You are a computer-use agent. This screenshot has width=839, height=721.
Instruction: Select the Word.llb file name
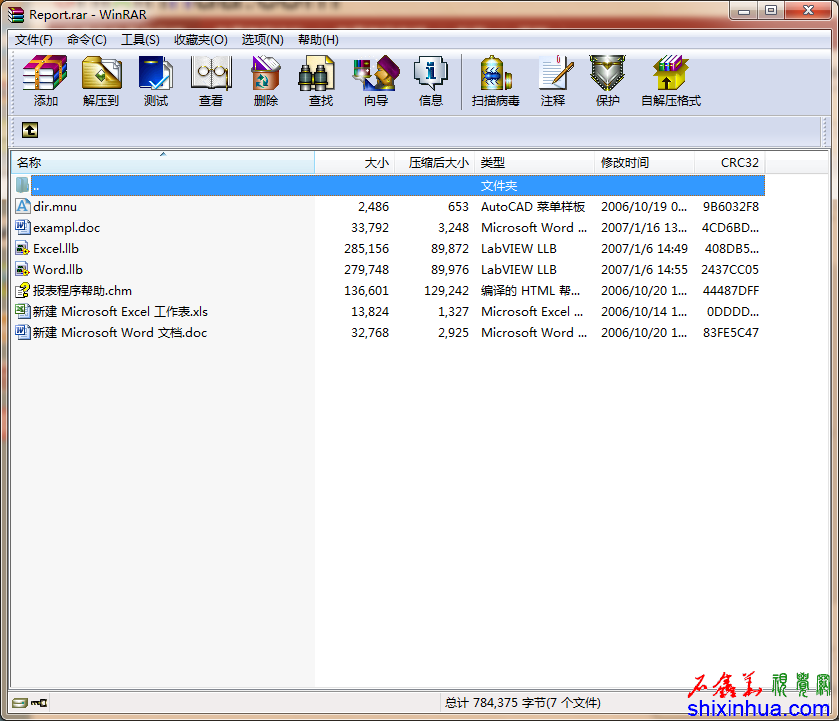click(58, 269)
